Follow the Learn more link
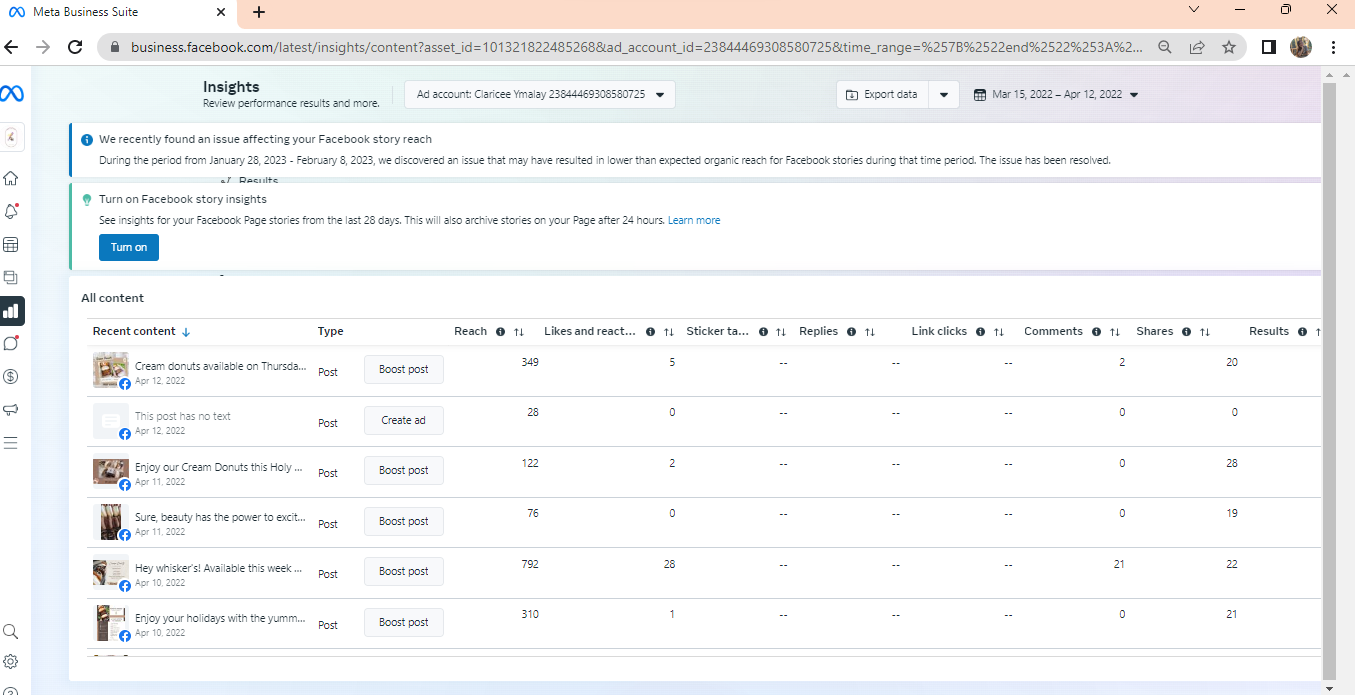 pyautogui.click(x=694, y=220)
